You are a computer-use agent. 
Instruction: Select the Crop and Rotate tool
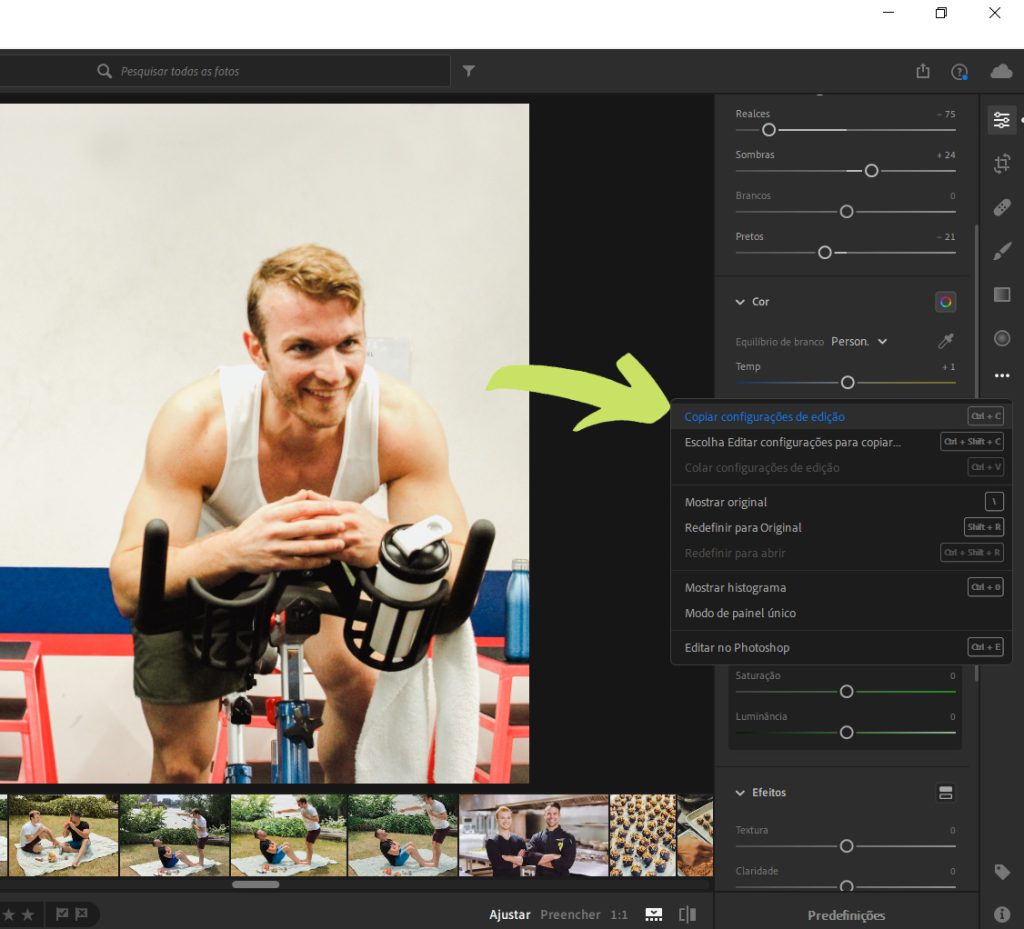pos(1001,164)
